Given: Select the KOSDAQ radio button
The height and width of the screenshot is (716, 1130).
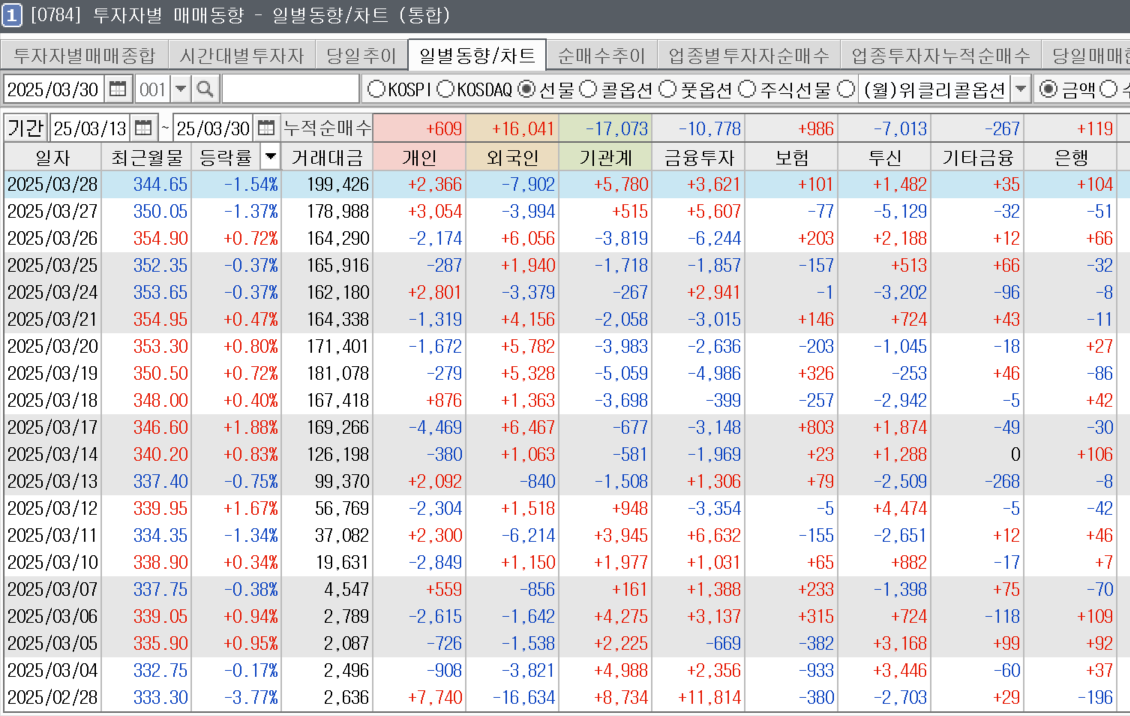Looking at the screenshot, I should pos(446,89).
